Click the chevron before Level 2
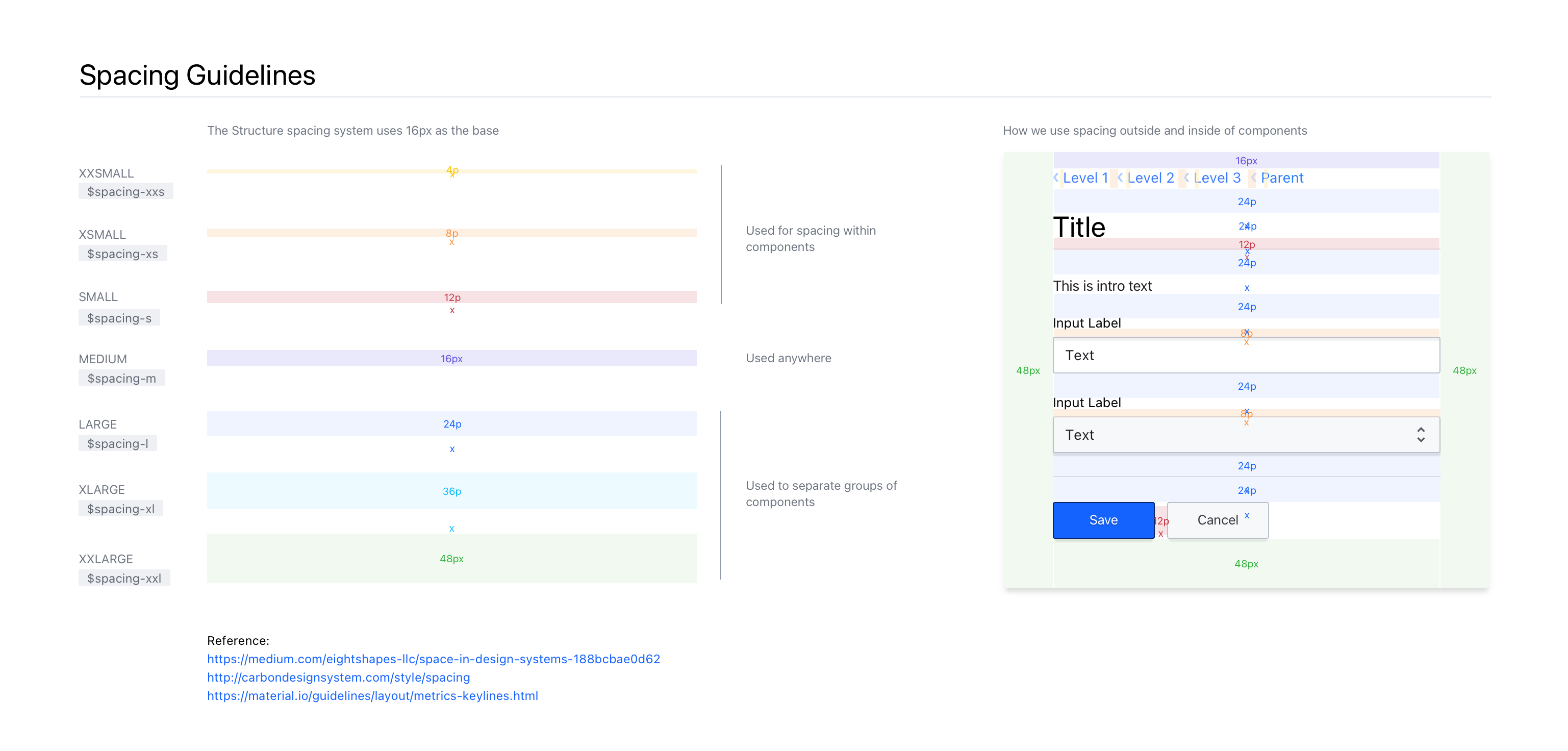The height and width of the screenshot is (751, 1568). [x=1120, y=177]
